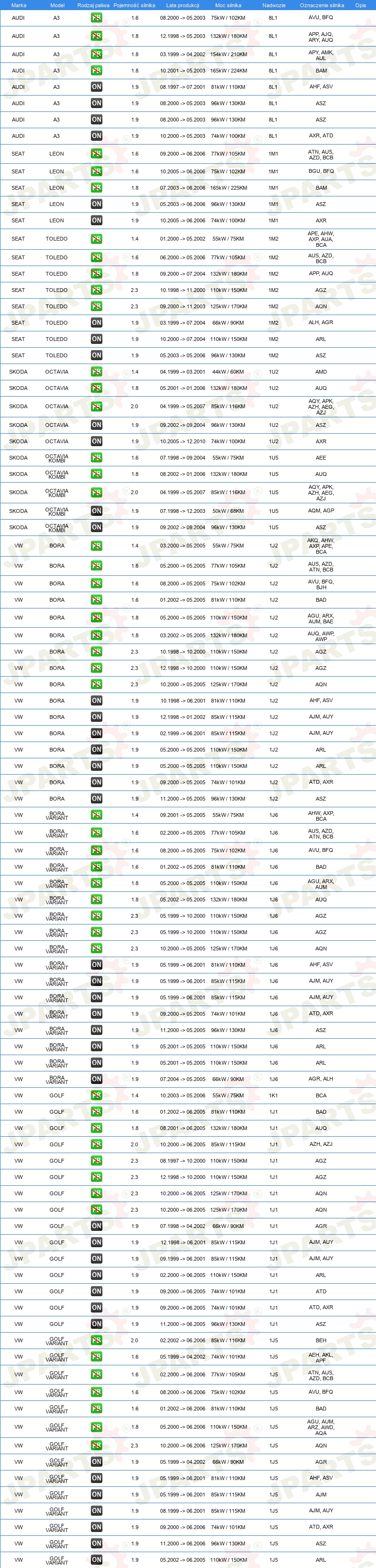
Task: Click production years 12.1998 -> 05.2003
Action: click(183, 36)
